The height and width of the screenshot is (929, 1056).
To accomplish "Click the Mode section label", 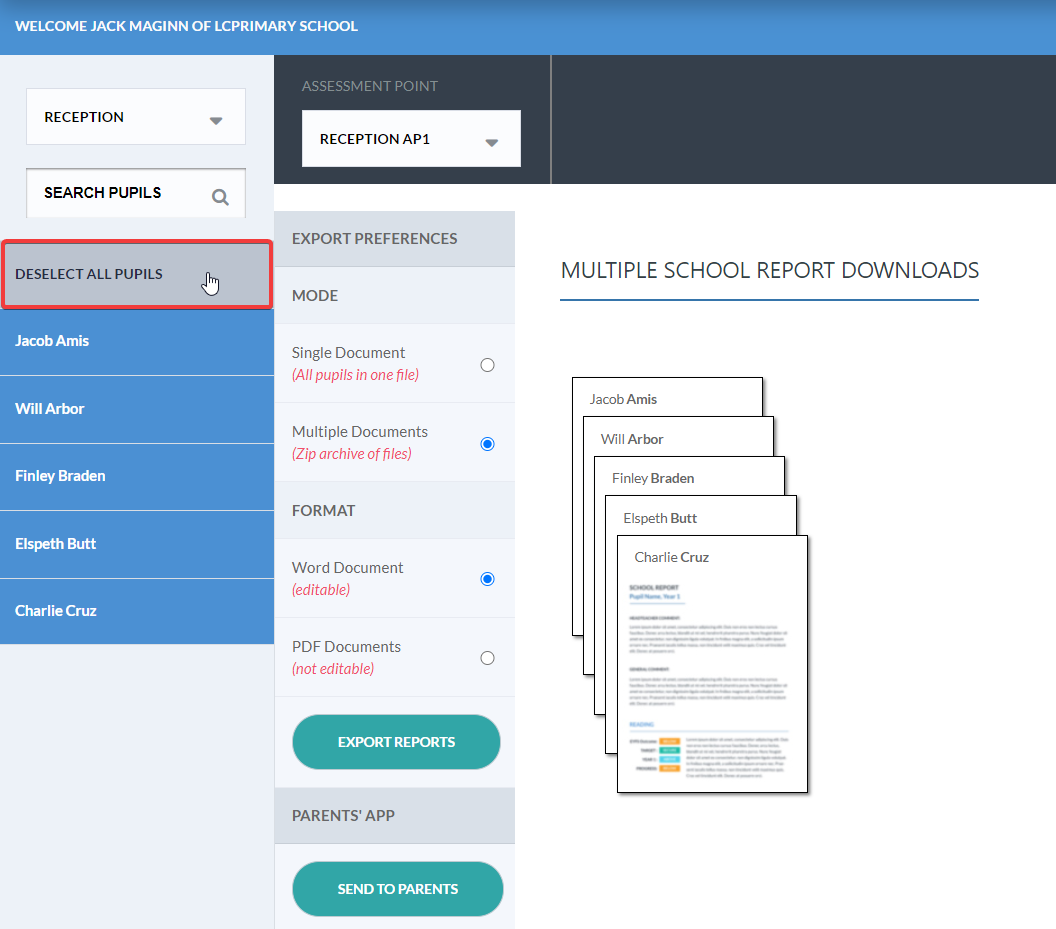I will (315, 296).
